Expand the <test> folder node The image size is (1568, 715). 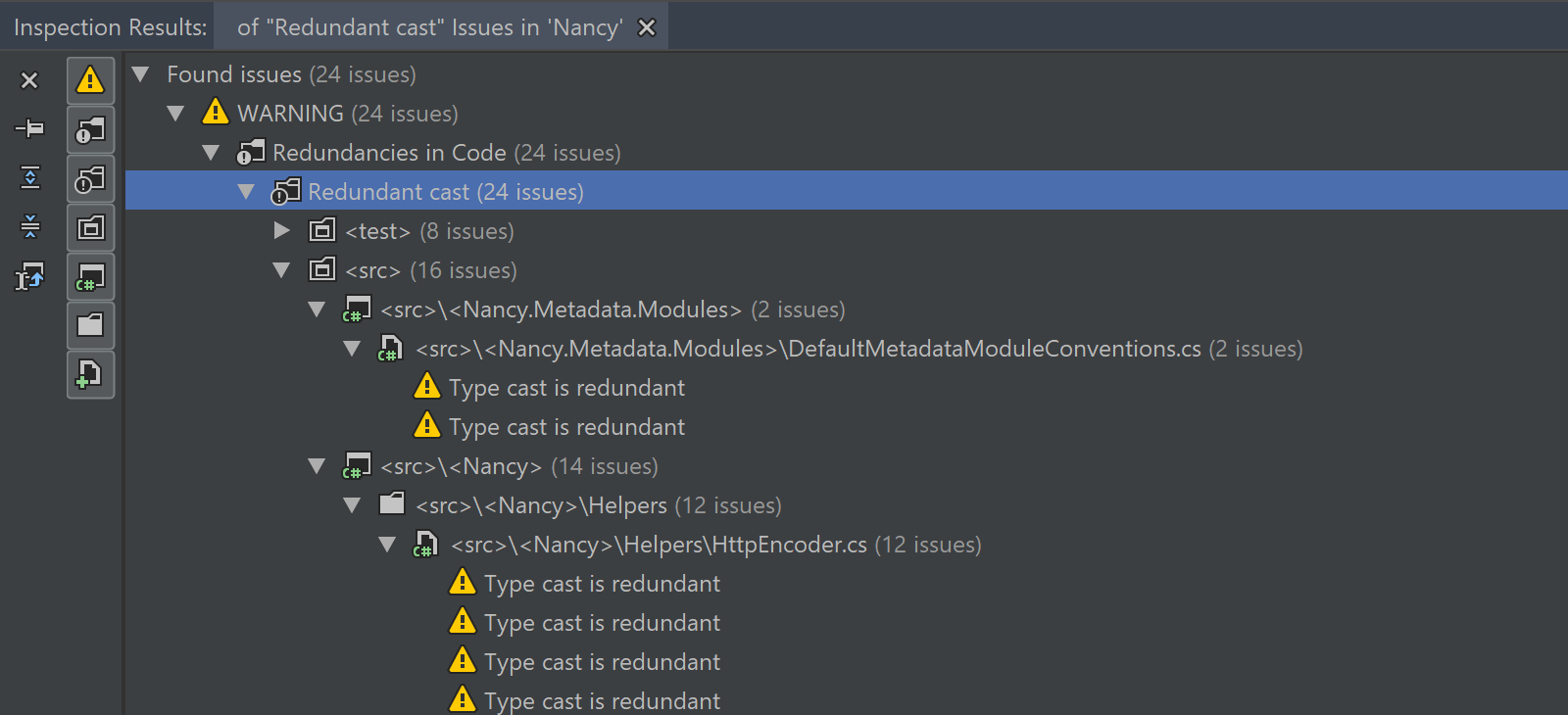pyautogui.click(x=282, y=231)
